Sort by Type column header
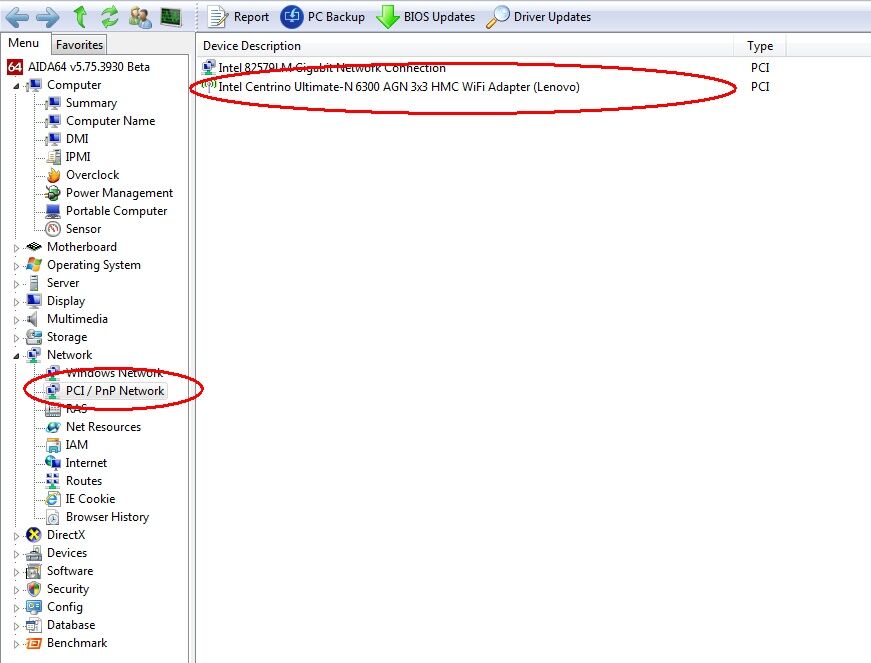The image size is (871, 663). point(760,46)
